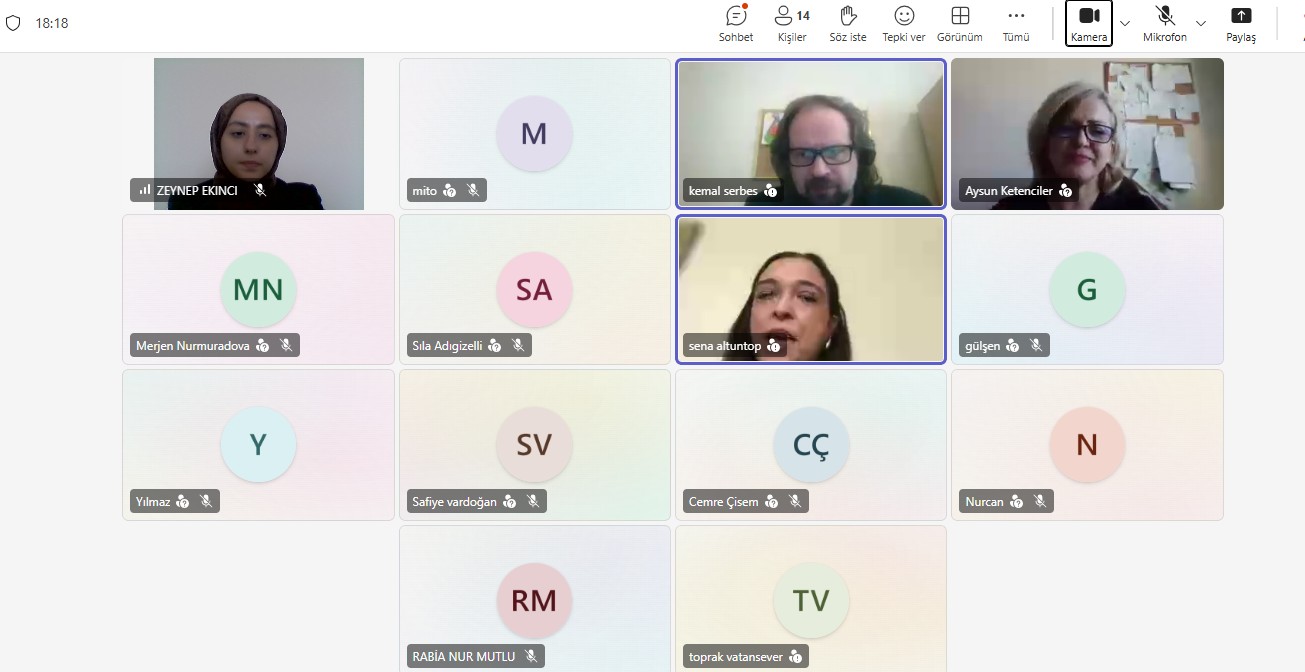Click role icon next to toprak vatansever
Image resolution: width=1305 pixels, height=672 pixels.
(795, 657)
